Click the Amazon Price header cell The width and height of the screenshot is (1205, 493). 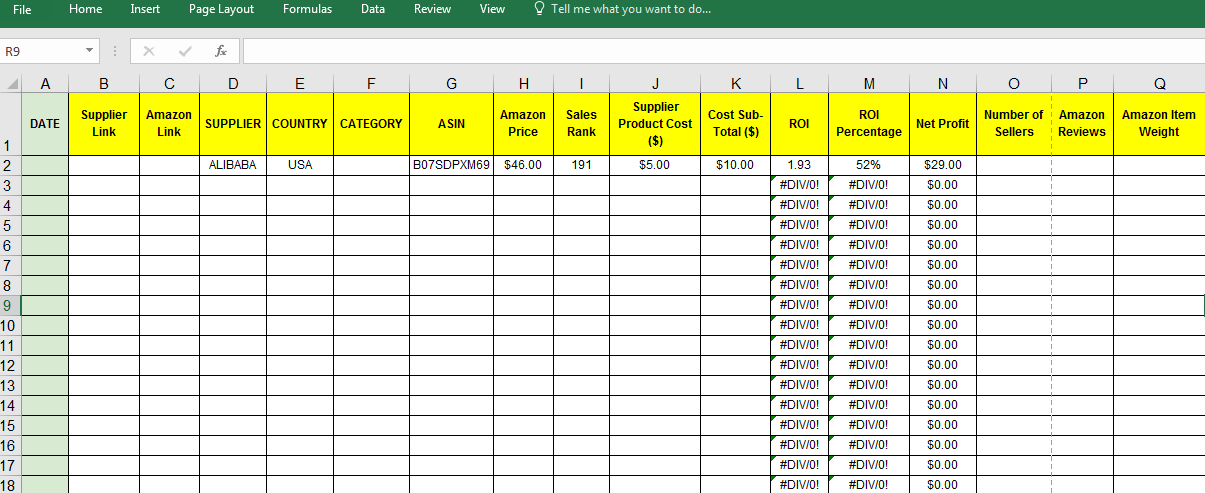pos(523,124)
